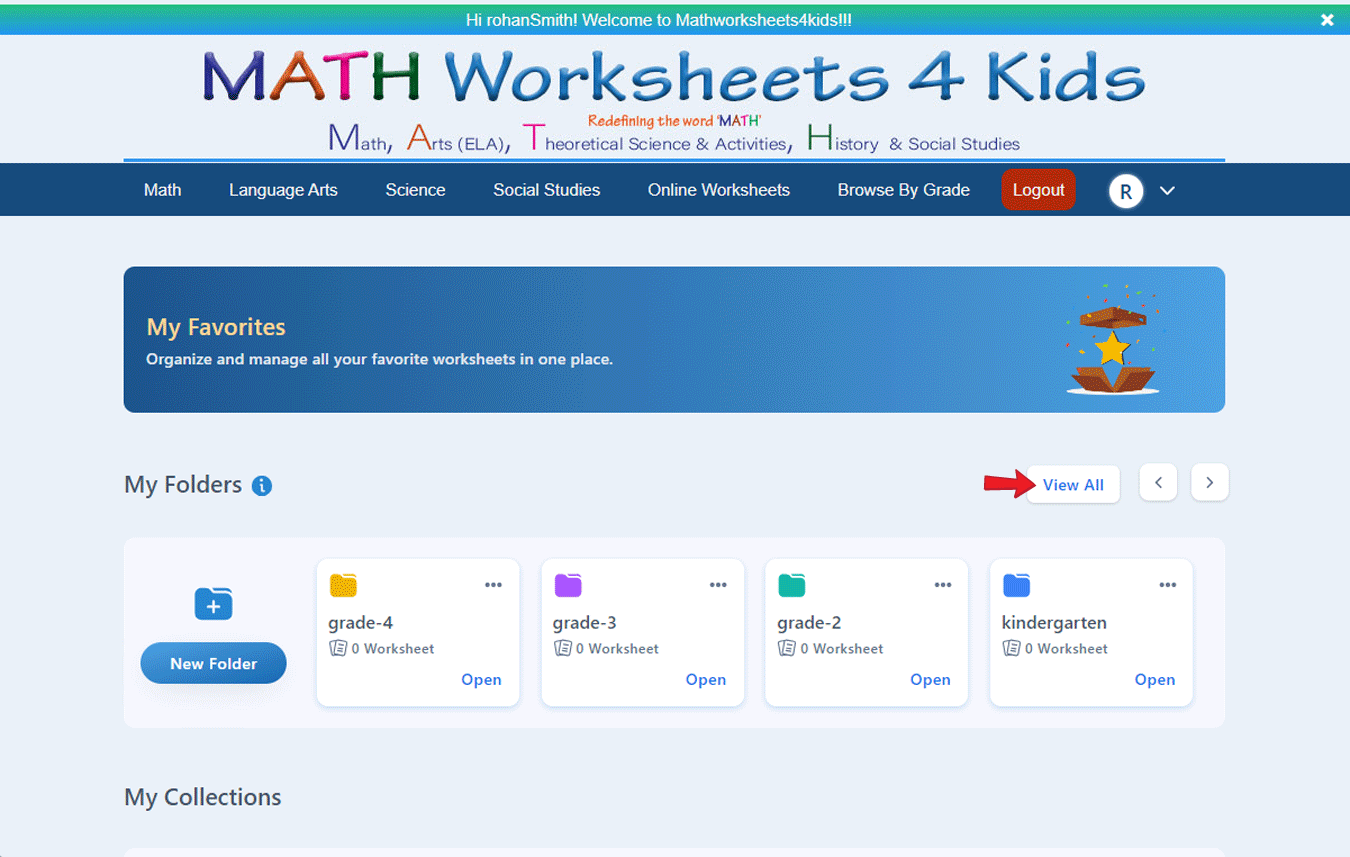
Task: Go to next folders with right arrow
Action: (1209, 482)
